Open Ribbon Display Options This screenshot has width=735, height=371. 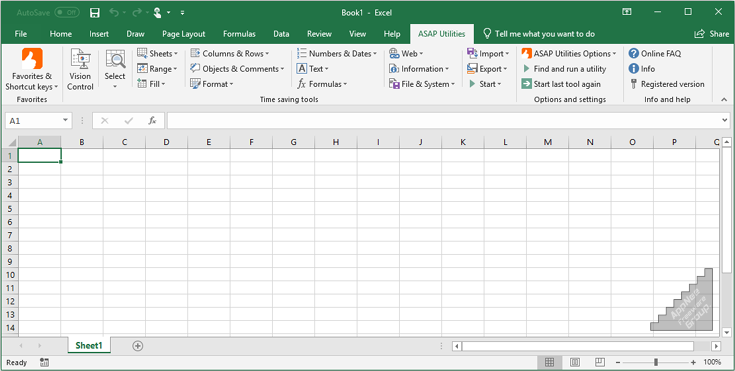point(627,12)
